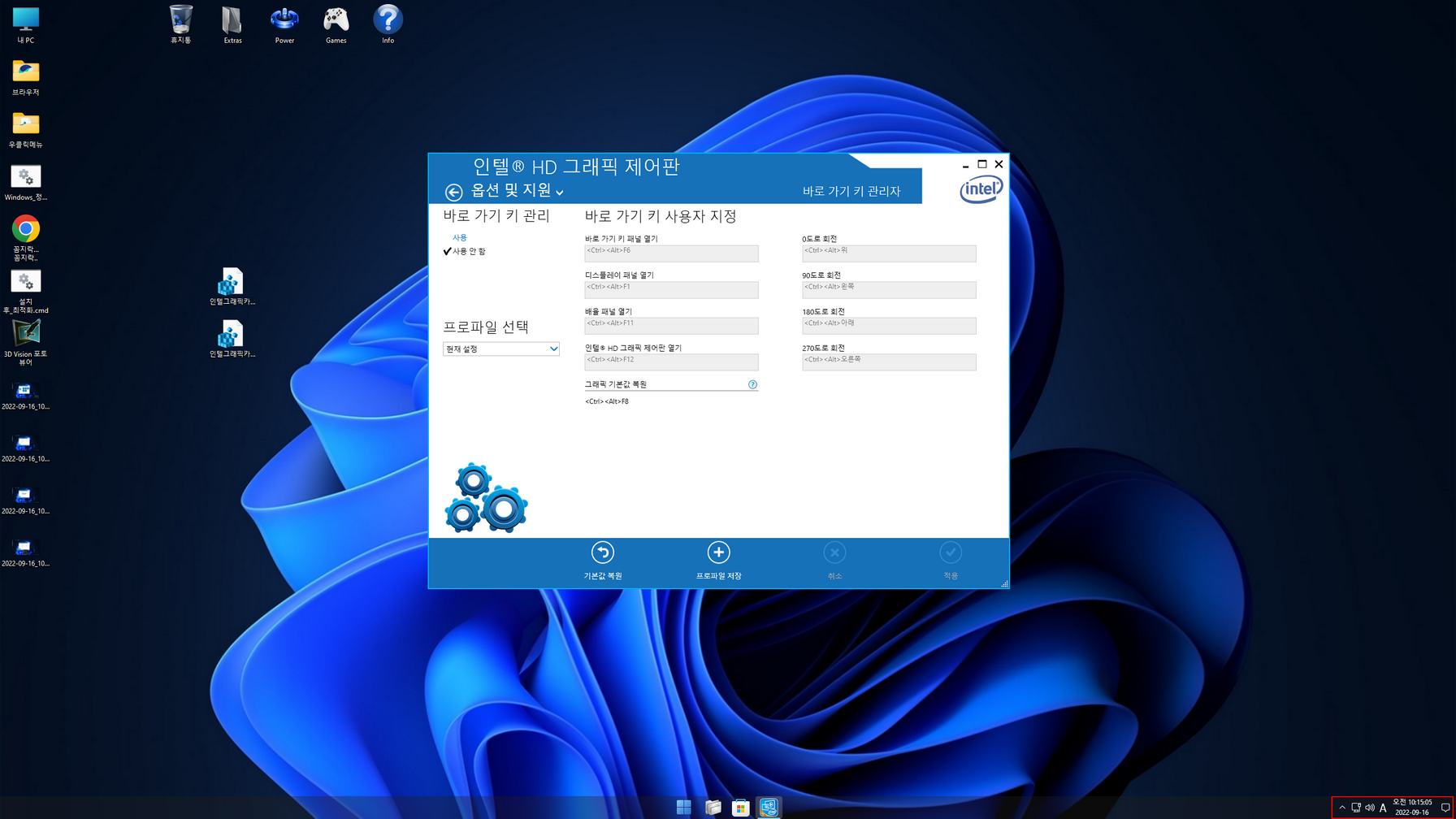Open the Windows Start menu
Screen dimensions: 1456x819
[684, 807]
